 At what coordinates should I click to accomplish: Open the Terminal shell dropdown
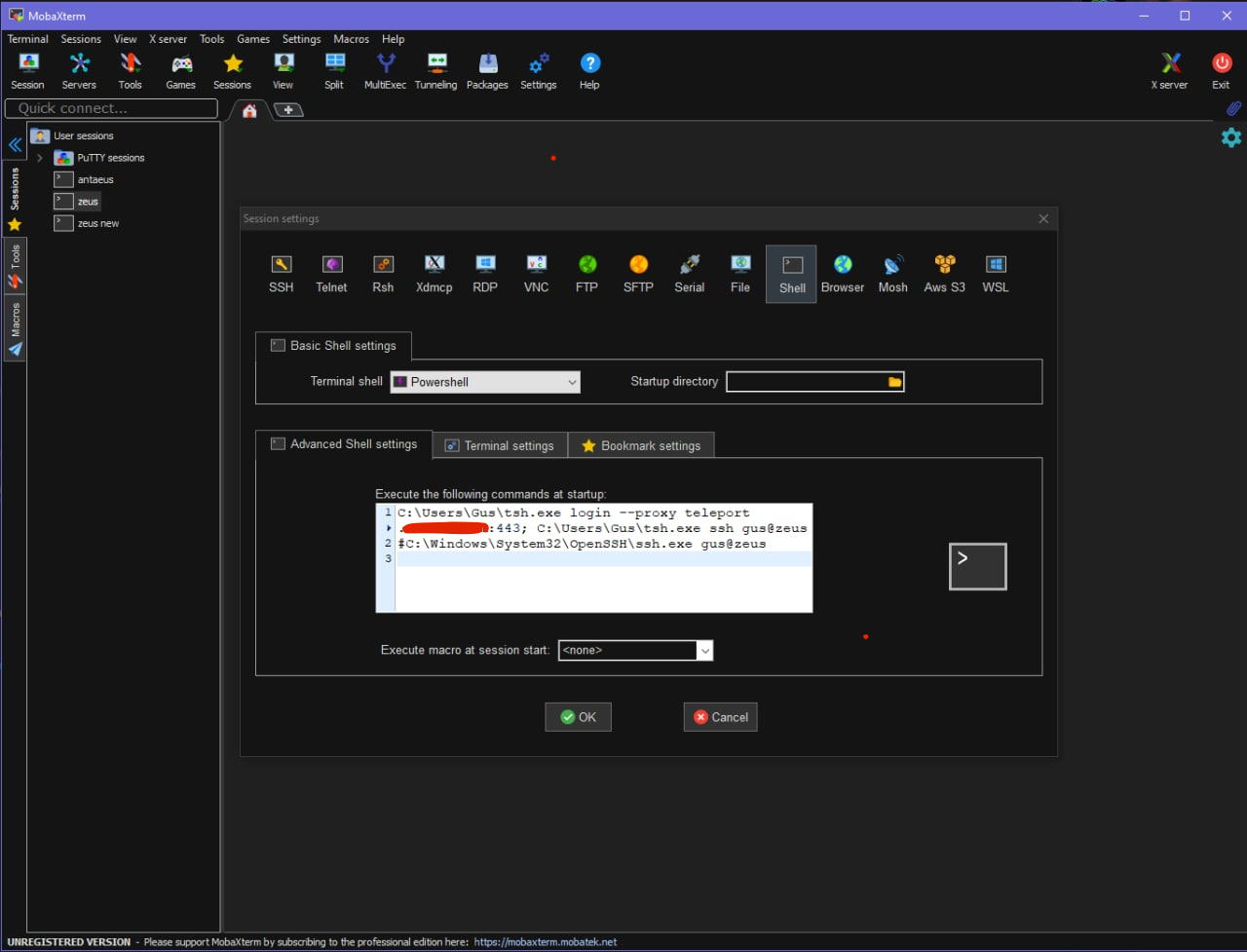573,382
